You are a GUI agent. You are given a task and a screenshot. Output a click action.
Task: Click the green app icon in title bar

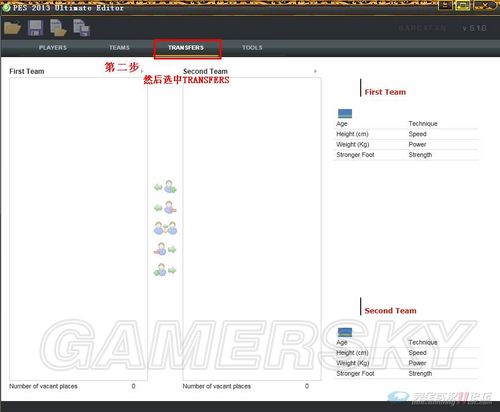[6, 7]
